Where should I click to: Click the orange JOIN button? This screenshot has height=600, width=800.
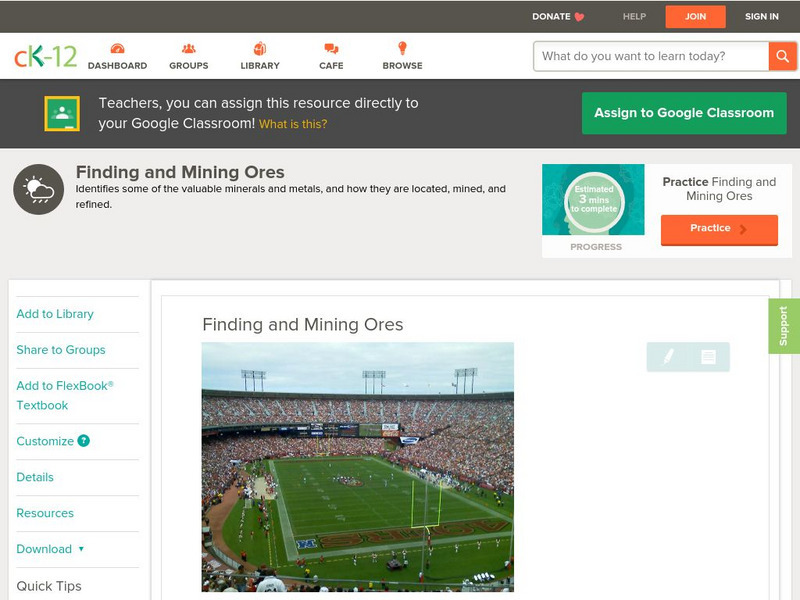click(695, 17)
